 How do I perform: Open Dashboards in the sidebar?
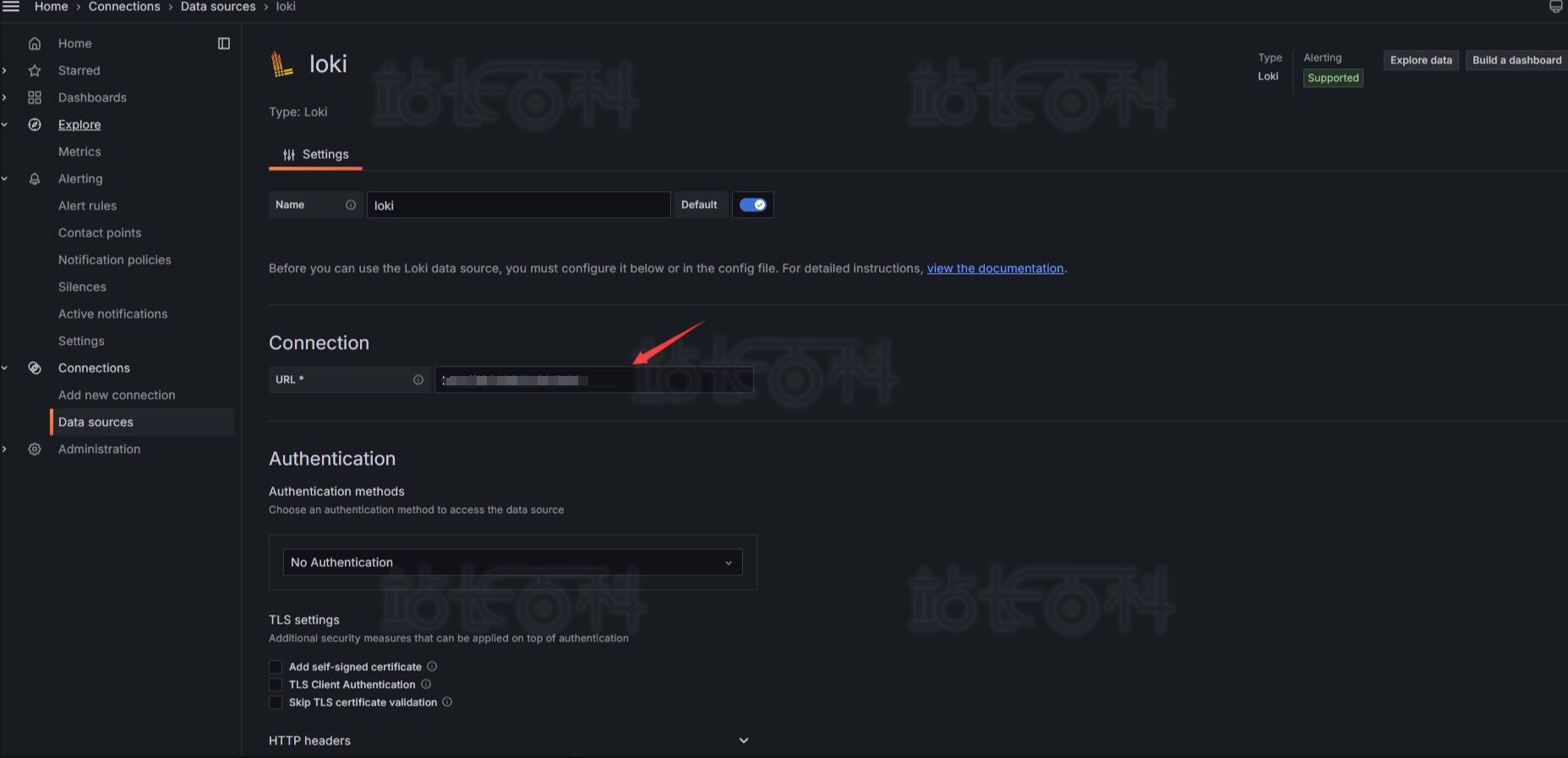pos(92,97)
